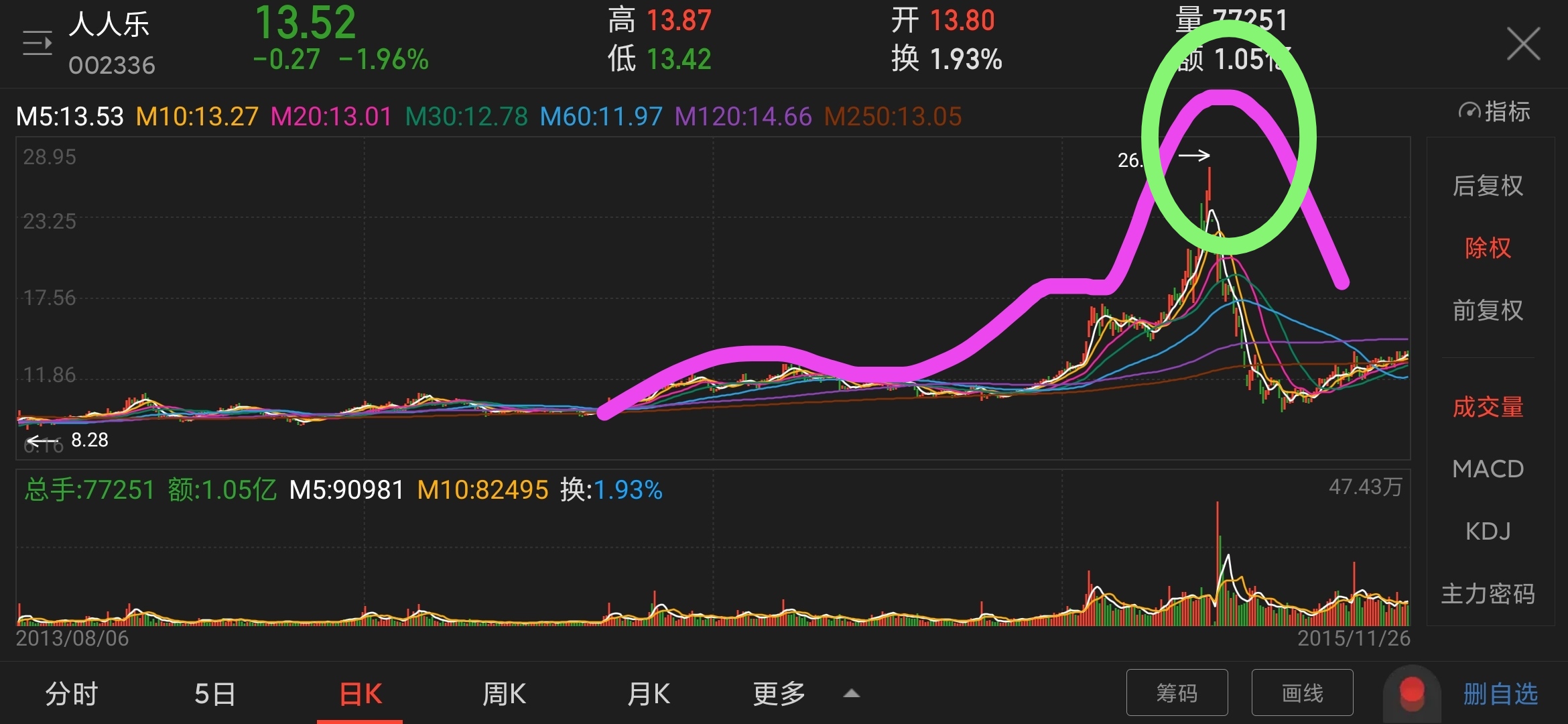Open the 筹码 chip distribution button
Screen dimensions: 1568x724
pos(1177,692)
